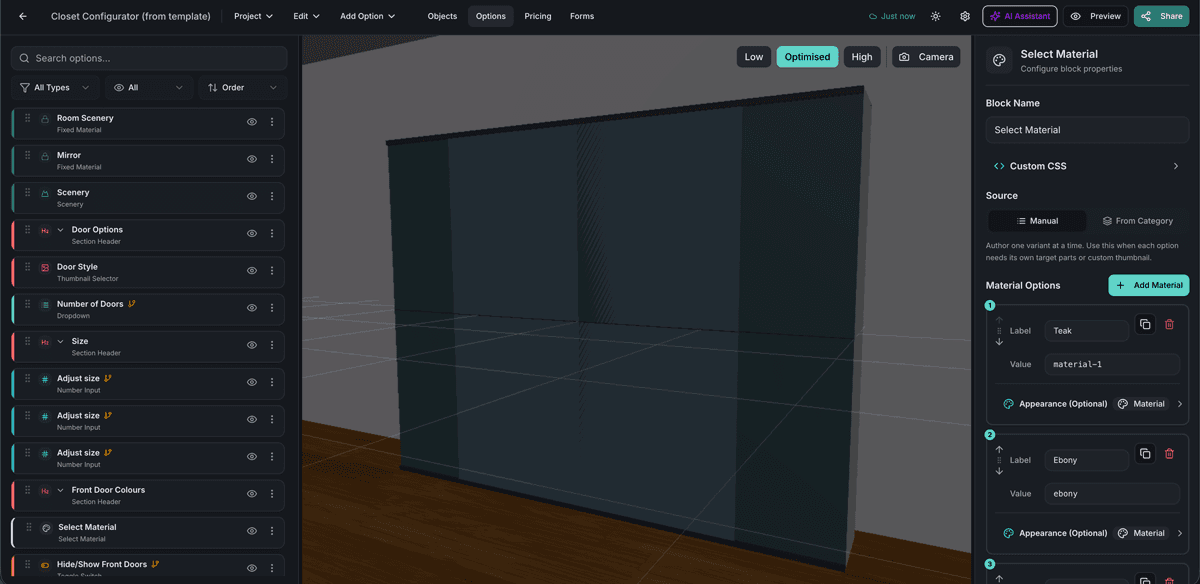
Task: Click the Custom CSS code icon
Action: (999, 166)
